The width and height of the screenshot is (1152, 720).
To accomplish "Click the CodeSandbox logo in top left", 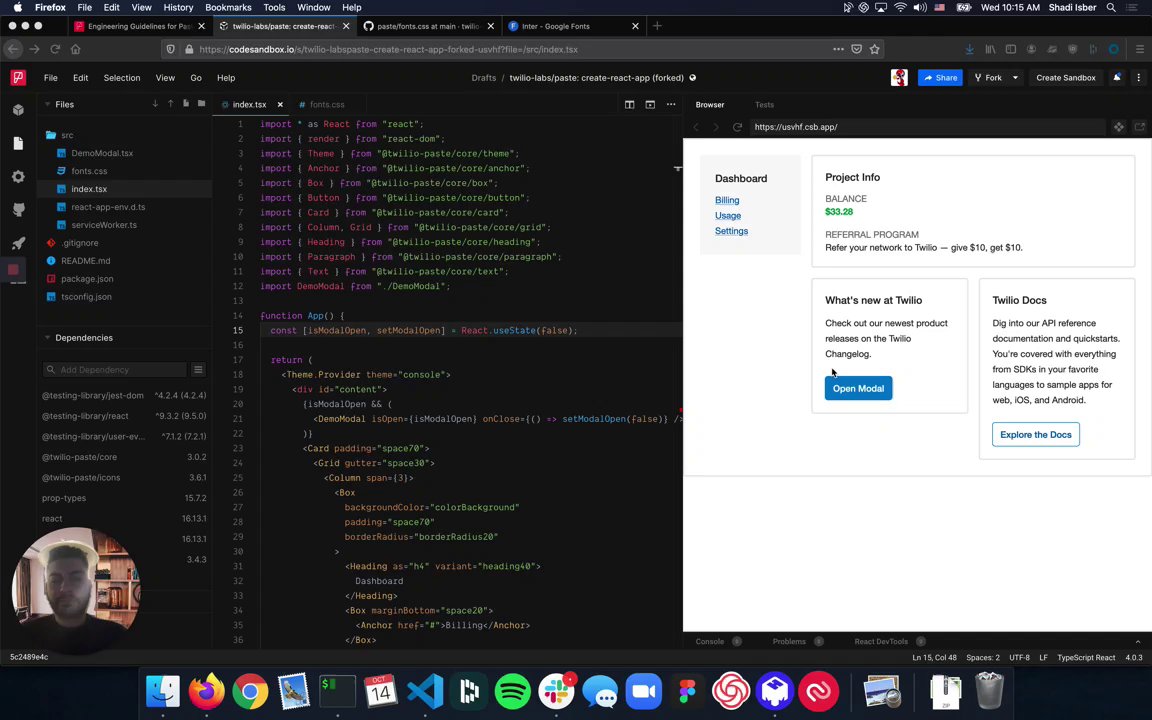I will (x=18, y=77).
